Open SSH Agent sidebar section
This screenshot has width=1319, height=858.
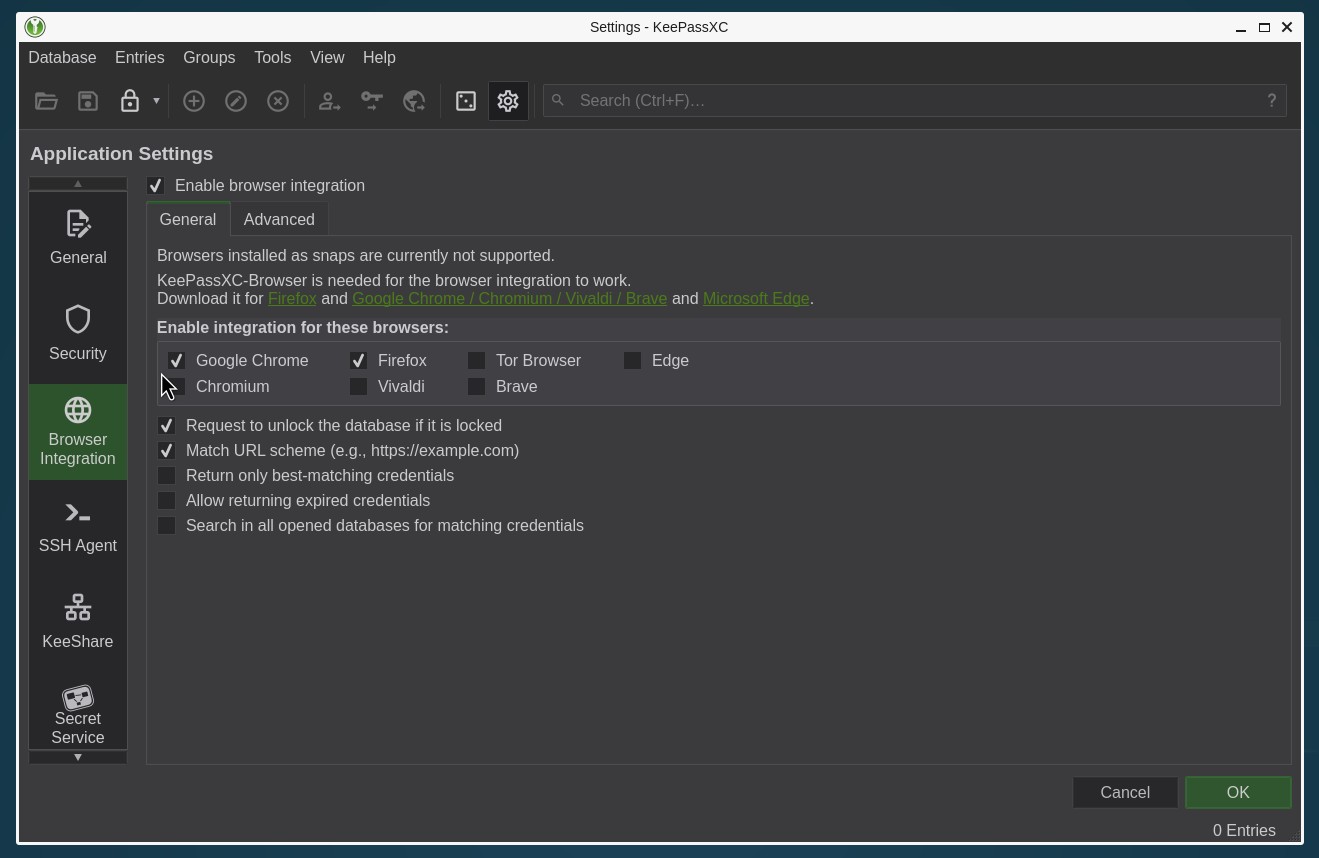(x=78, y=528)
